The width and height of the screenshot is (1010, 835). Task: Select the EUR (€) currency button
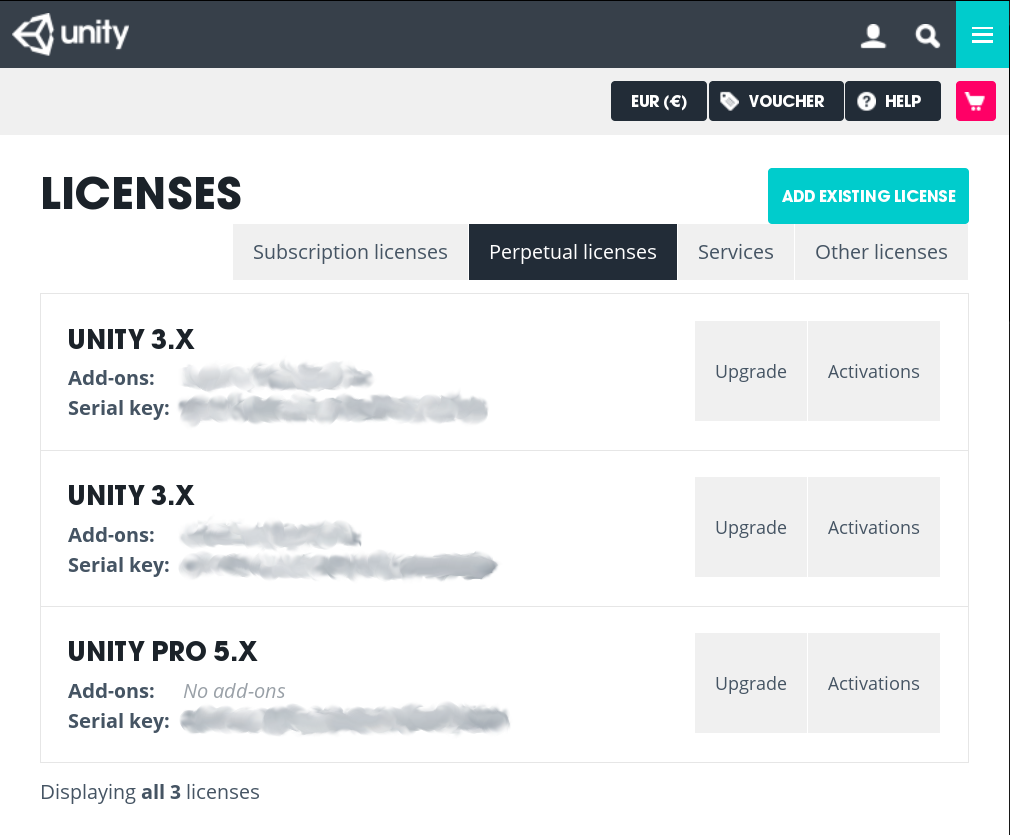pyautogui.click(x=658, y=101)
